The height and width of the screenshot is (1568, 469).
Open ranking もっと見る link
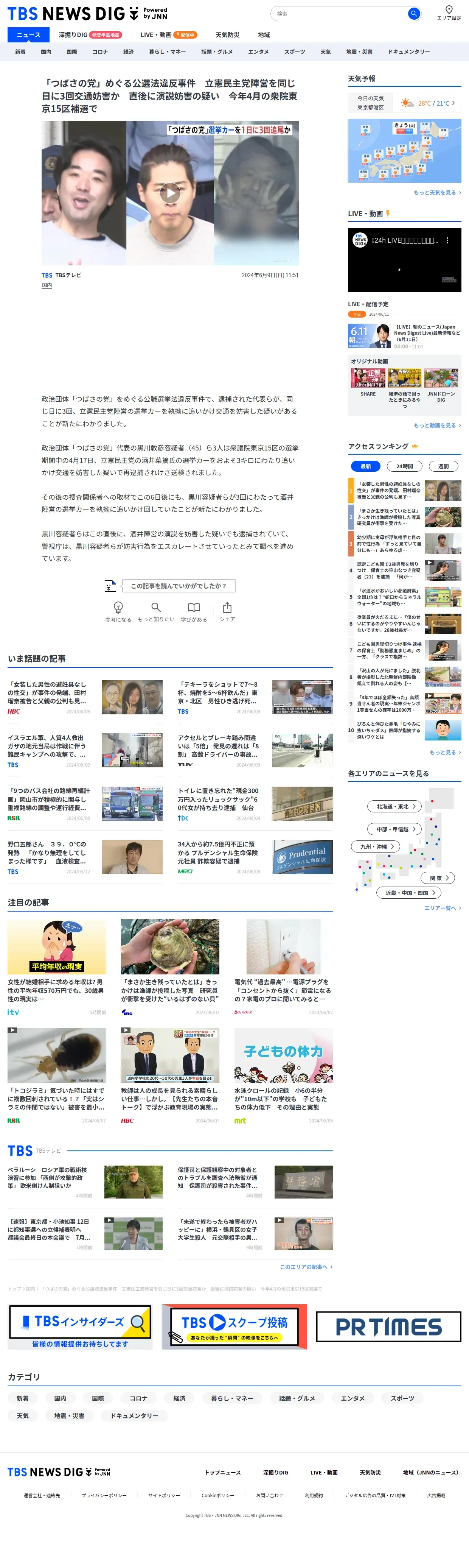pos(445,752)
